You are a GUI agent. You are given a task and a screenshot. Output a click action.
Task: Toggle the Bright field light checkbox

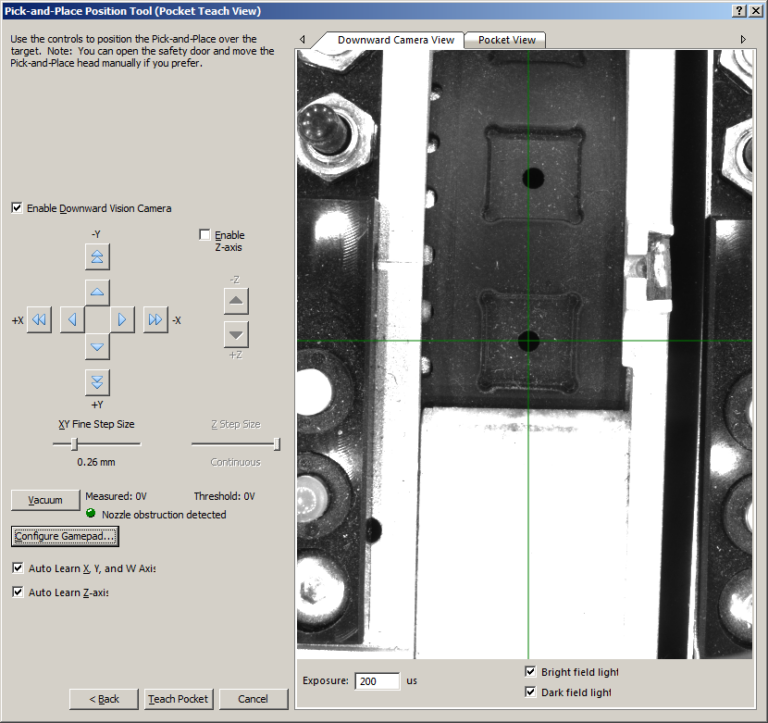pyautogui.click(x=530, y=672)
